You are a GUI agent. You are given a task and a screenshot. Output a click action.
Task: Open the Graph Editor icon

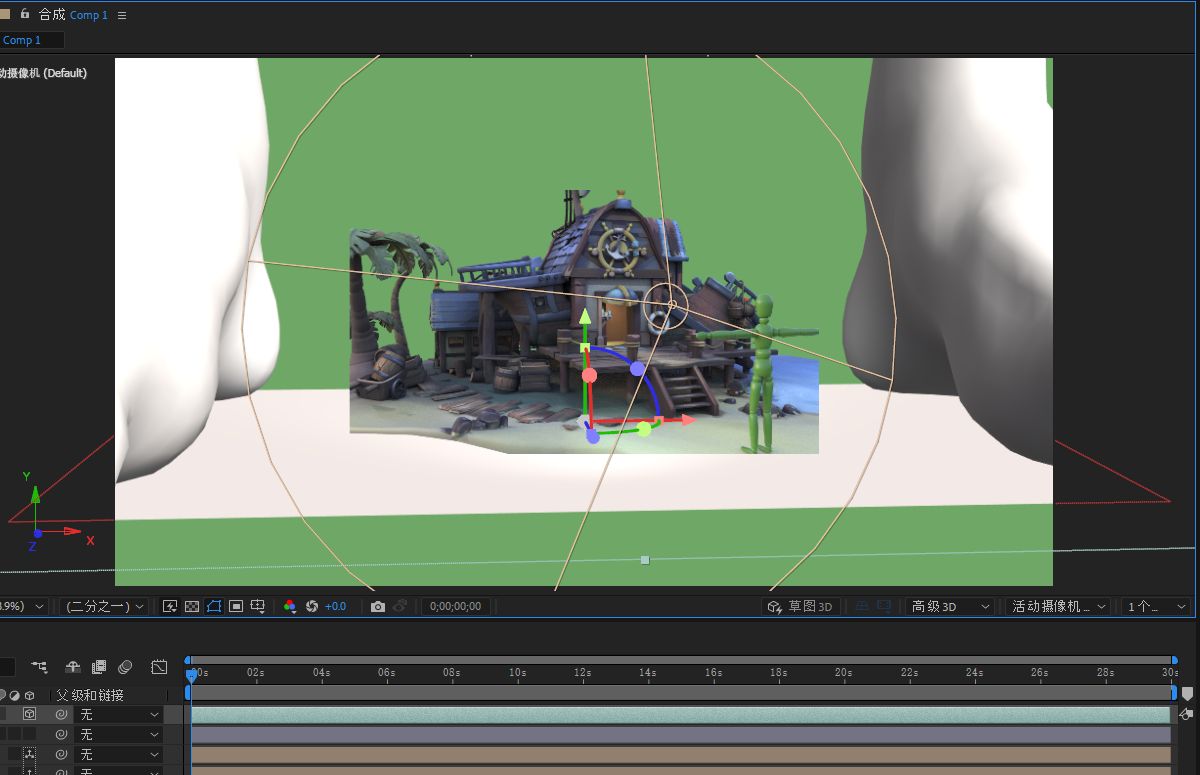click(159, 667)
